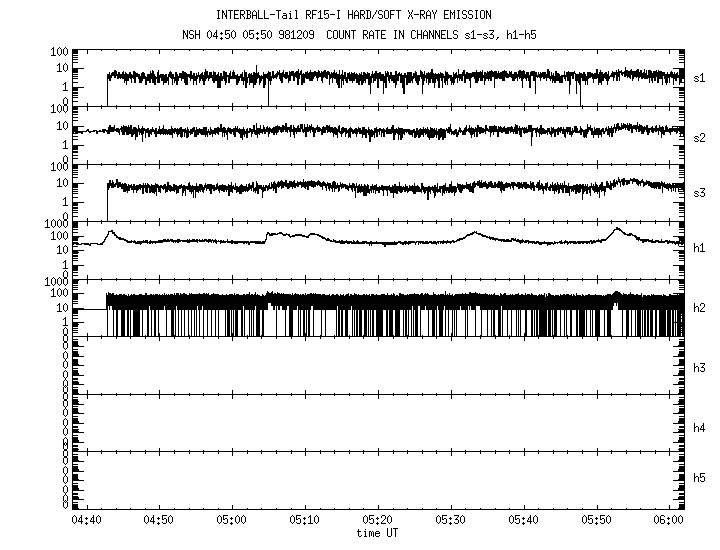Select the 04:50 time axis label
Viewport: 720px width, 550px height.
[159, 521]
